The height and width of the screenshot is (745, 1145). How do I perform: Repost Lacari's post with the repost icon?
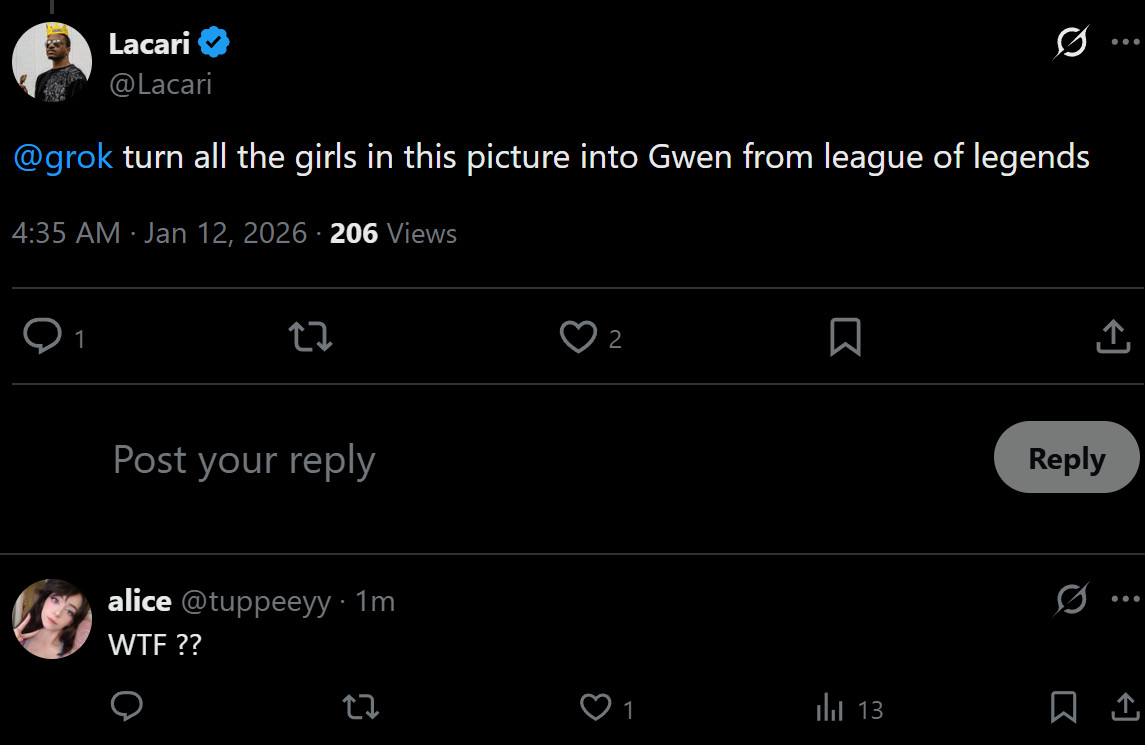[x=309, y=338]
